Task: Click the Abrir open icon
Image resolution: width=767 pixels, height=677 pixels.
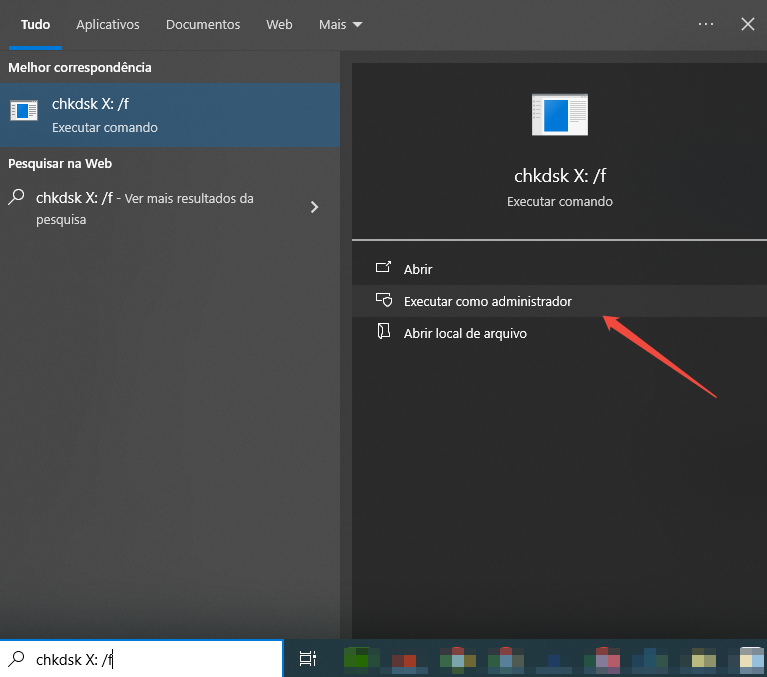Action: click(383, 269)
